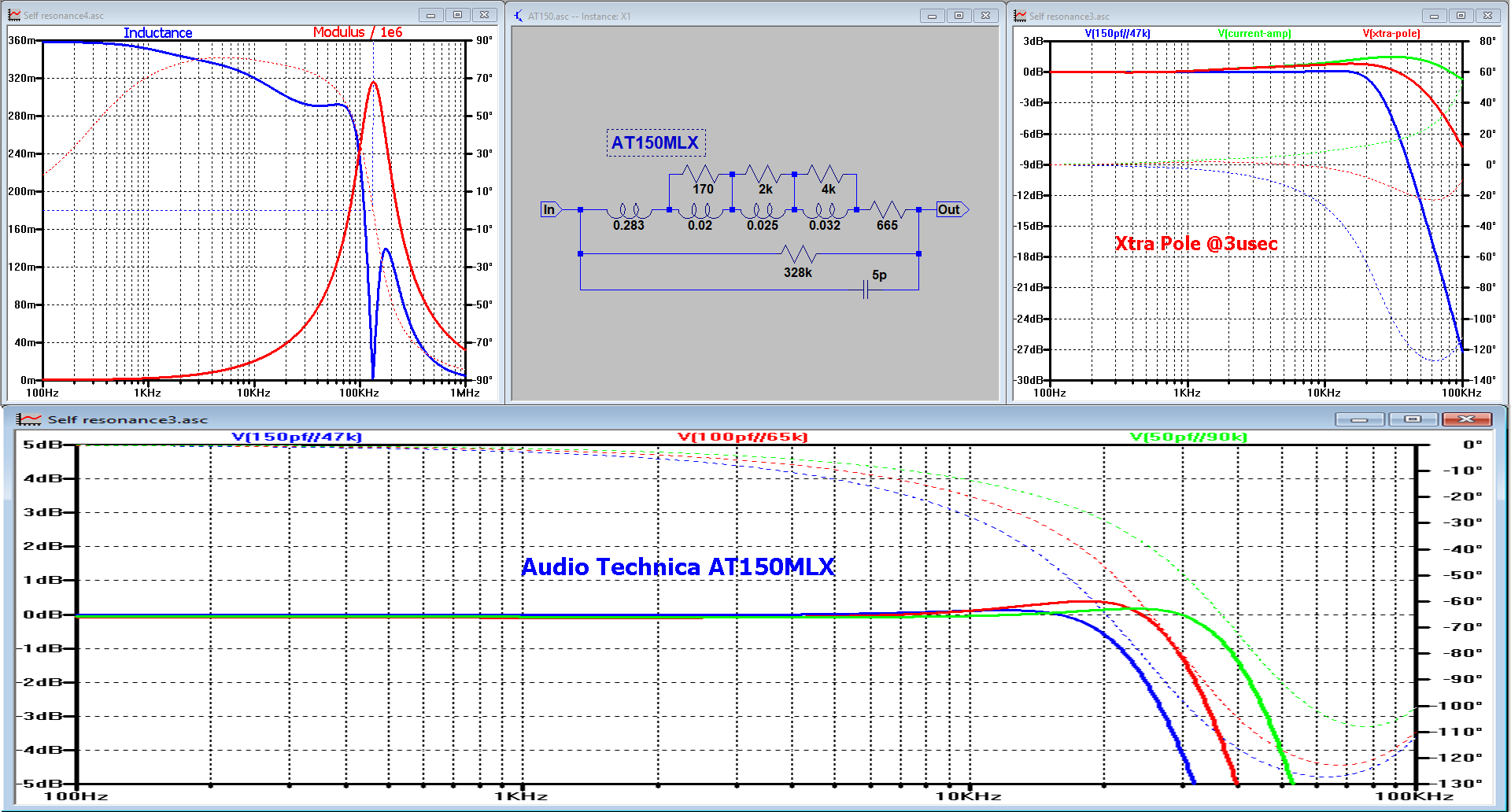1511x812 pixels.
Task: Close the bottom Self resonance3.asc window
Action: (1467, 419)
